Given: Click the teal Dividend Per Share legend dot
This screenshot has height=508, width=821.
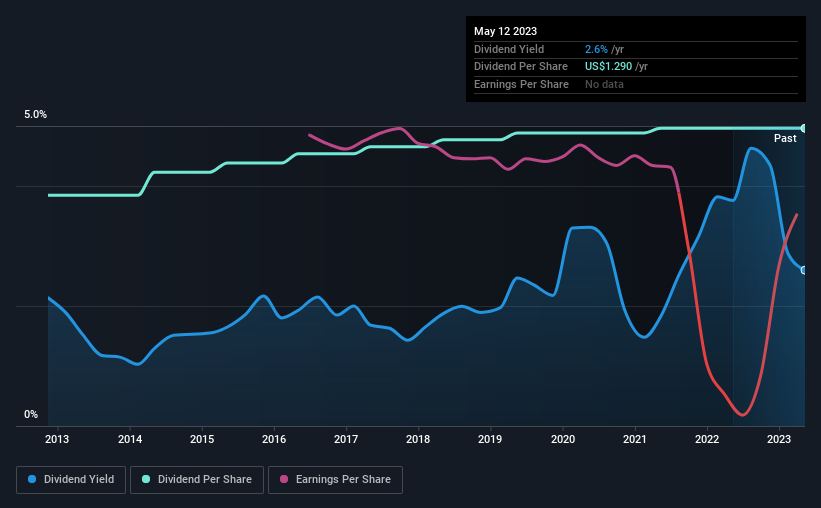Looking at the screenshot, I should pyautogui.click(x=146, y=479).
